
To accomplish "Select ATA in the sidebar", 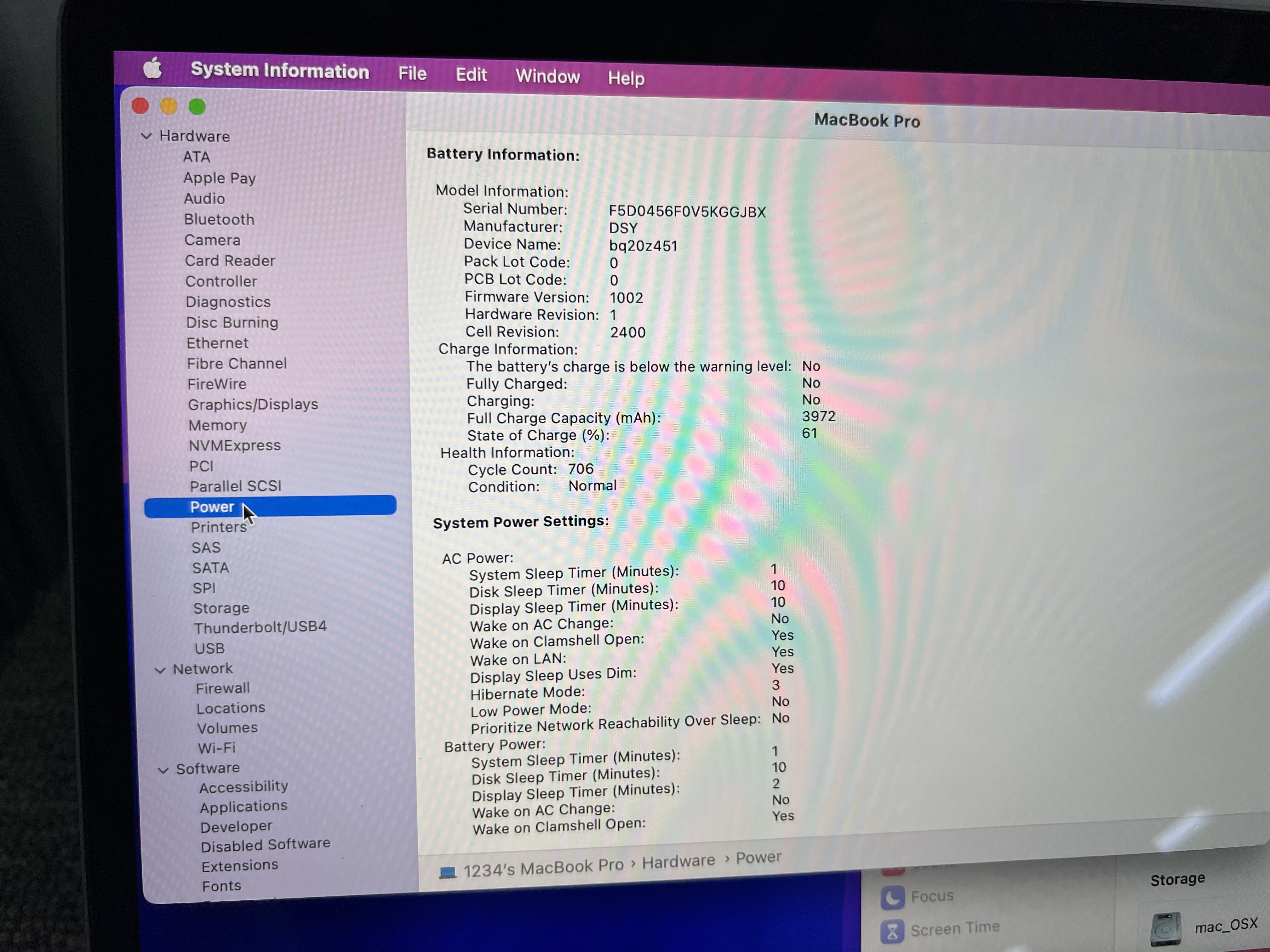I will point(196,157).
